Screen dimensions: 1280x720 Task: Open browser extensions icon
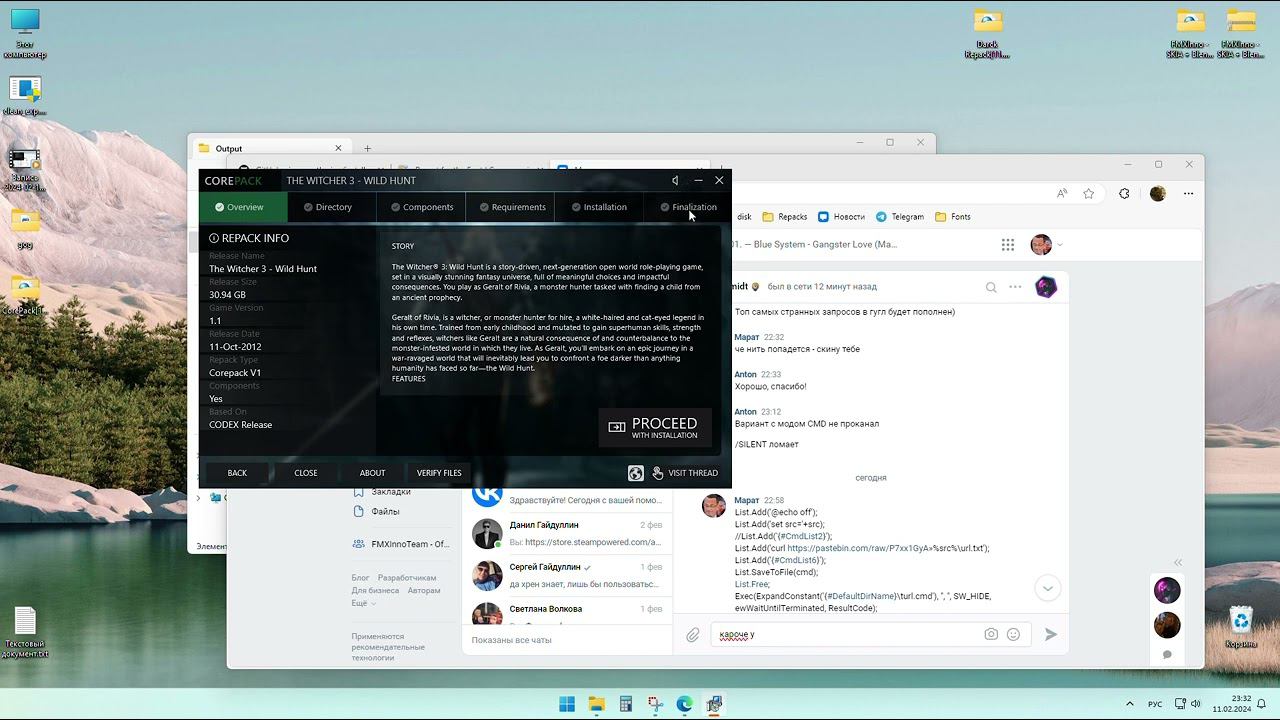tap(1124, 193)
